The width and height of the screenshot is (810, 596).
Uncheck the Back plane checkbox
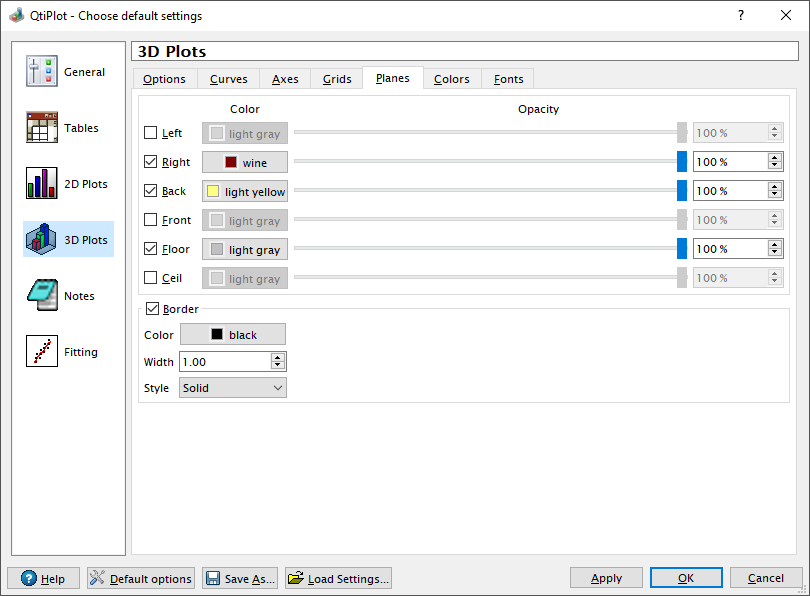click(x=151, y=191)
